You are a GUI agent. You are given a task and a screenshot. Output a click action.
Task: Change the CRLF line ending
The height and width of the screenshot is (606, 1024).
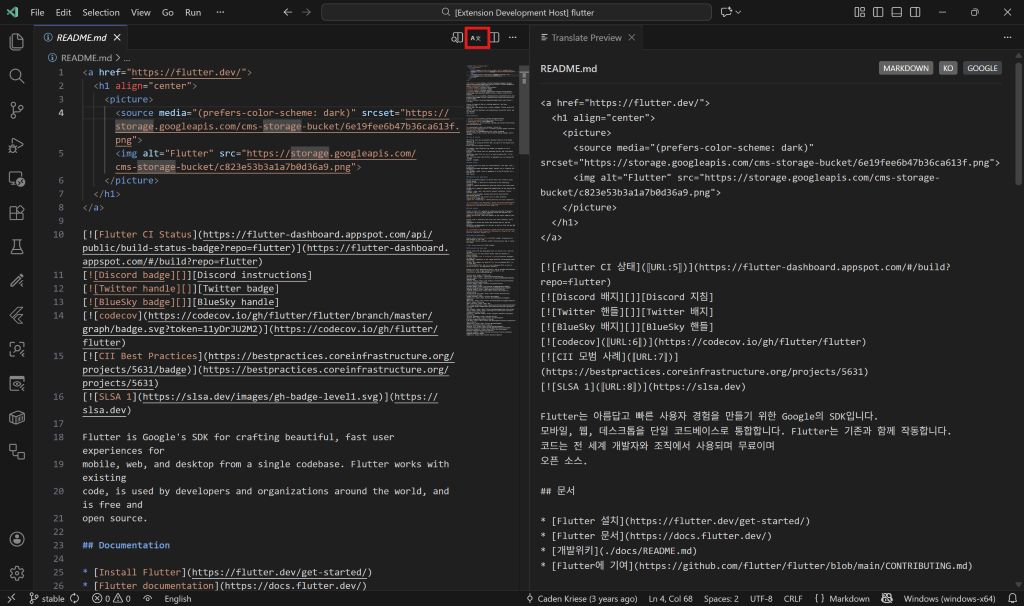(x=793, y=598)
